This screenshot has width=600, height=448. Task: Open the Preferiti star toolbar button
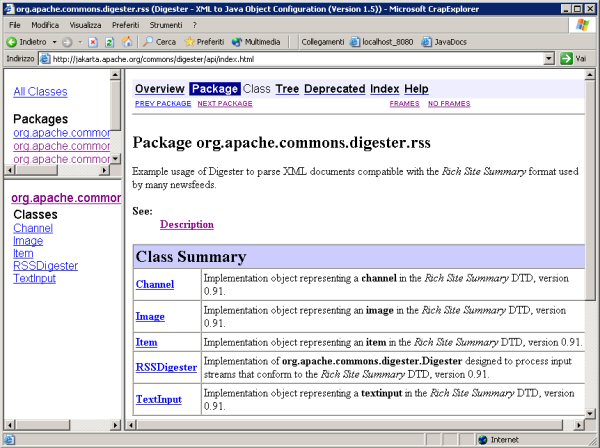[204, 42]
